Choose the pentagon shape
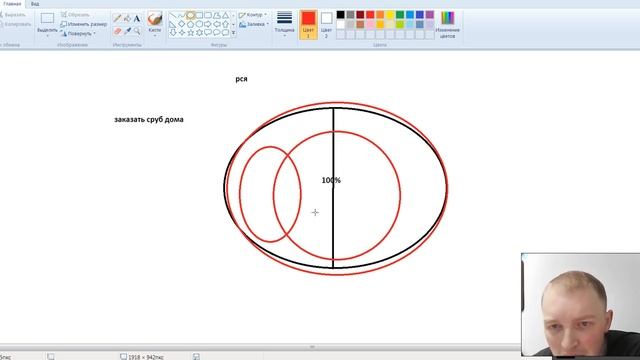The width and height of the screenshot is (640, 360). 191,24
